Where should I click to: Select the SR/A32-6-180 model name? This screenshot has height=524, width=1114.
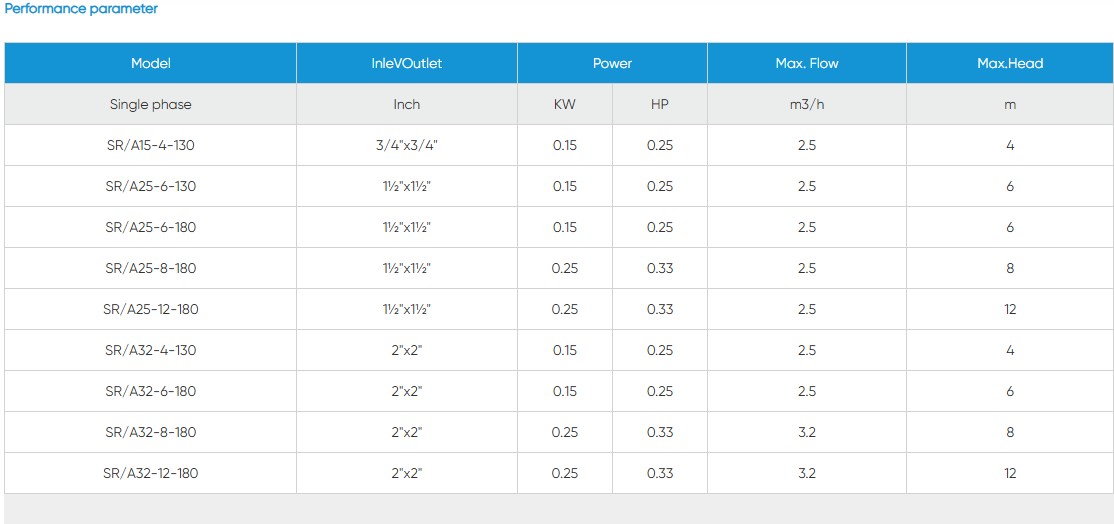pos(151,391)
